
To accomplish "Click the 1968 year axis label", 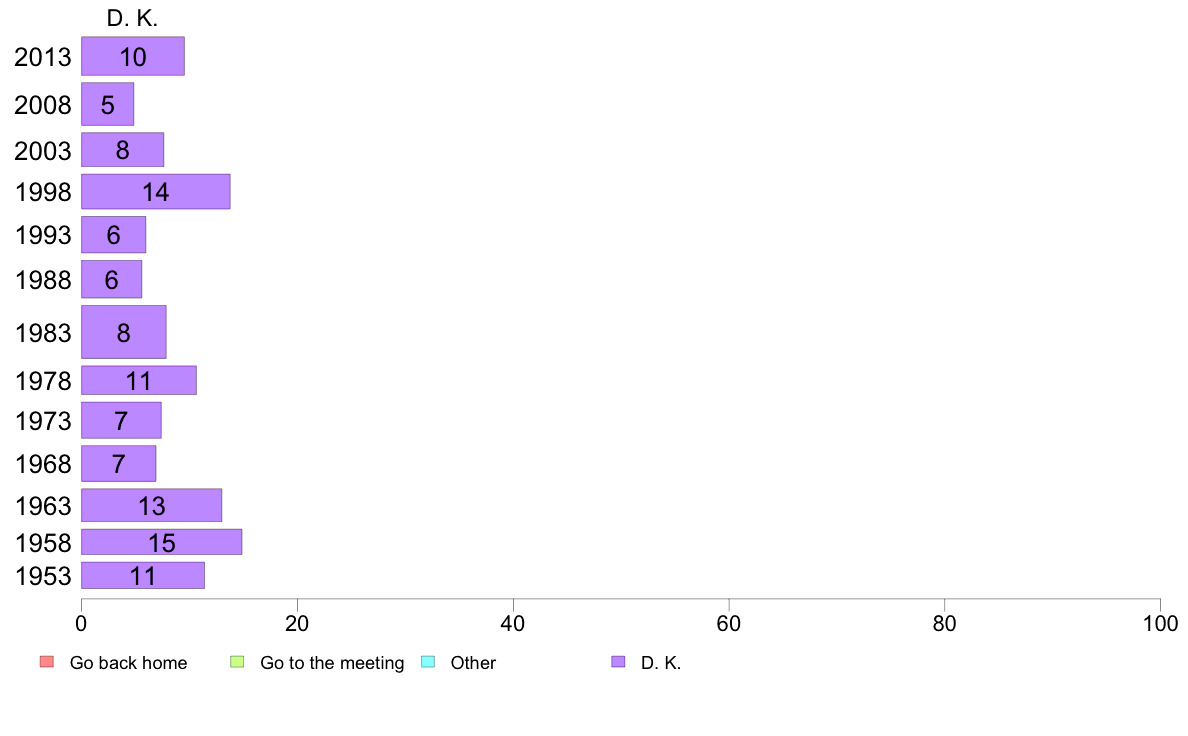I will point(43,464).
